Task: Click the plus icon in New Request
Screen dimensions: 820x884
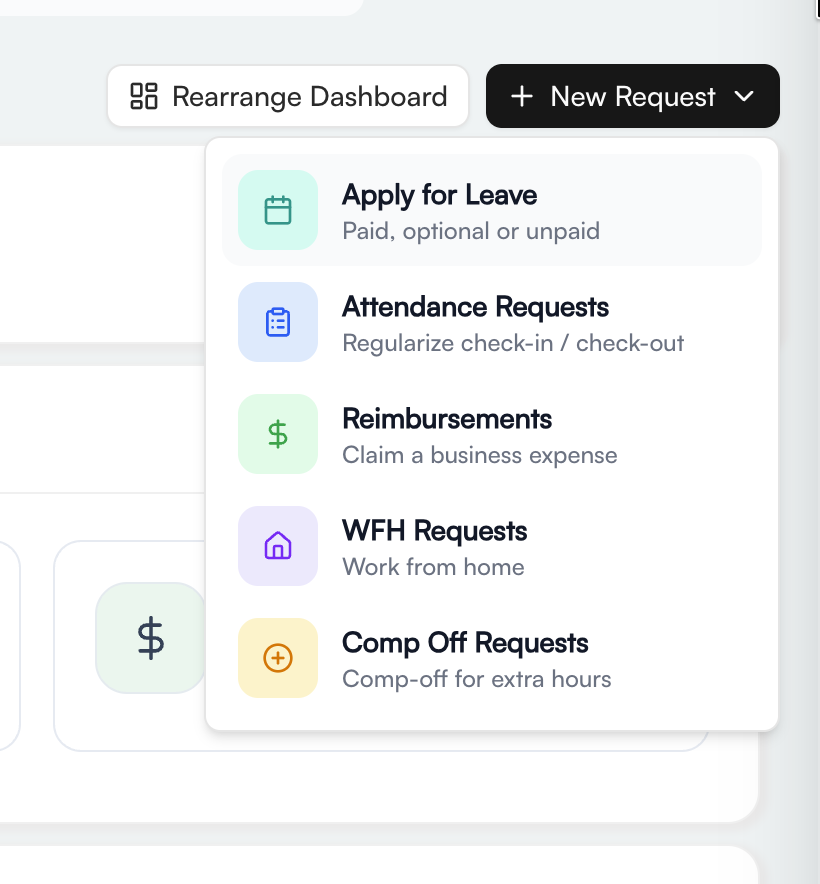Action: (522, 96)
